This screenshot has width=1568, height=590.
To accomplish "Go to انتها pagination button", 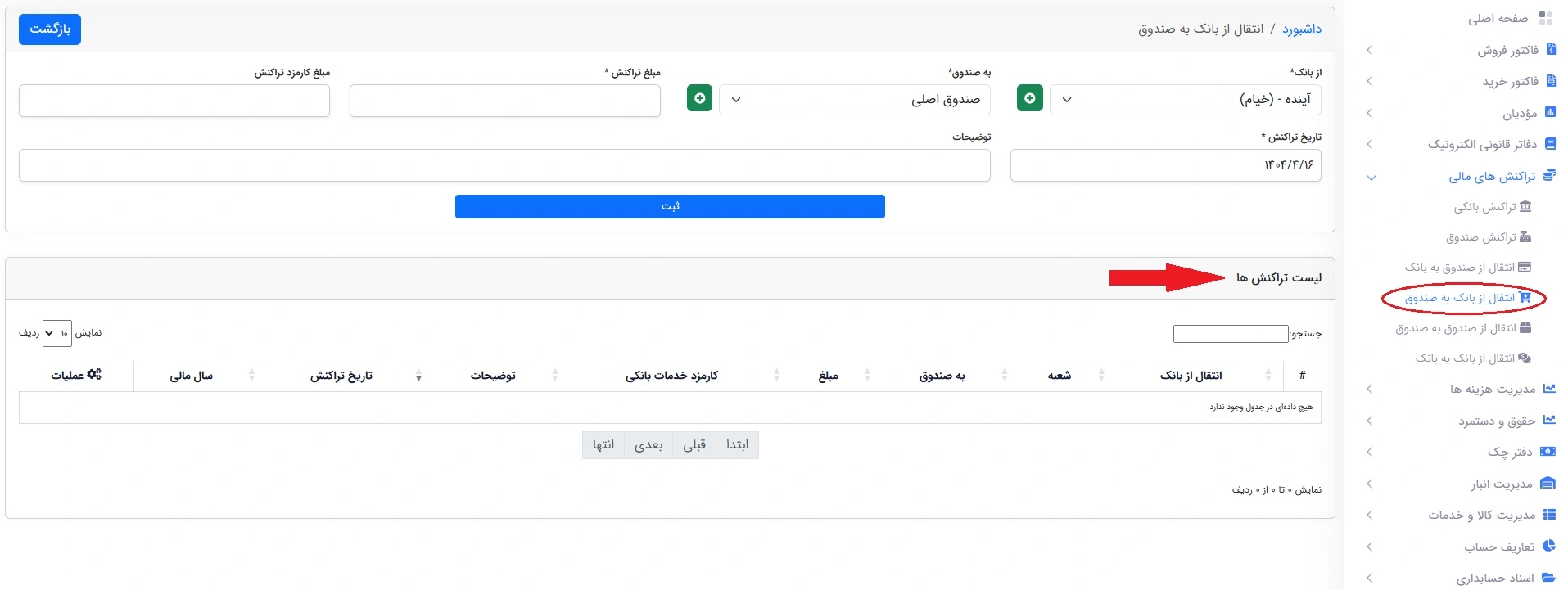I will [x=603, y=445].
